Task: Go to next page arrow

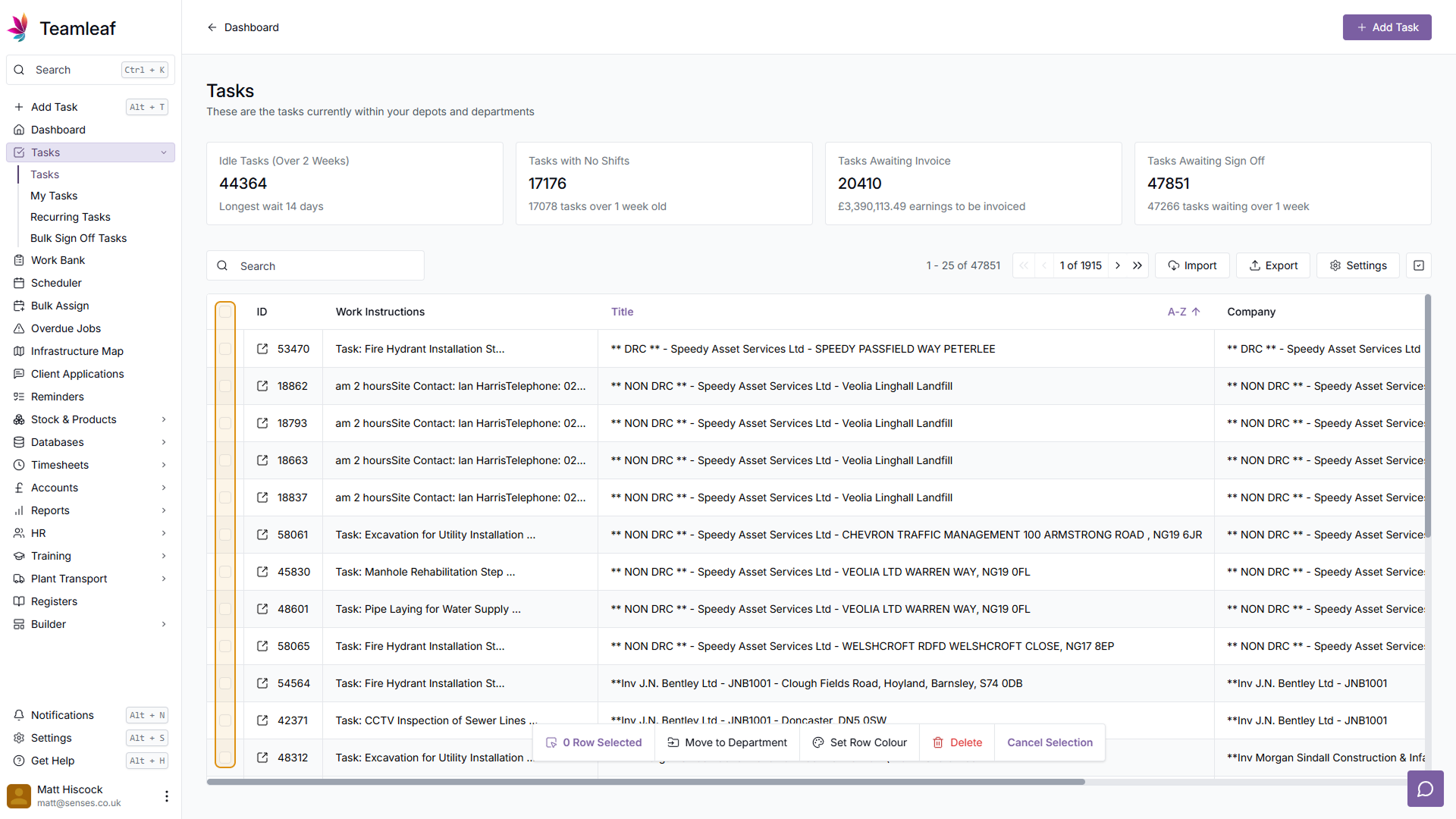Action: point(1118,265)
